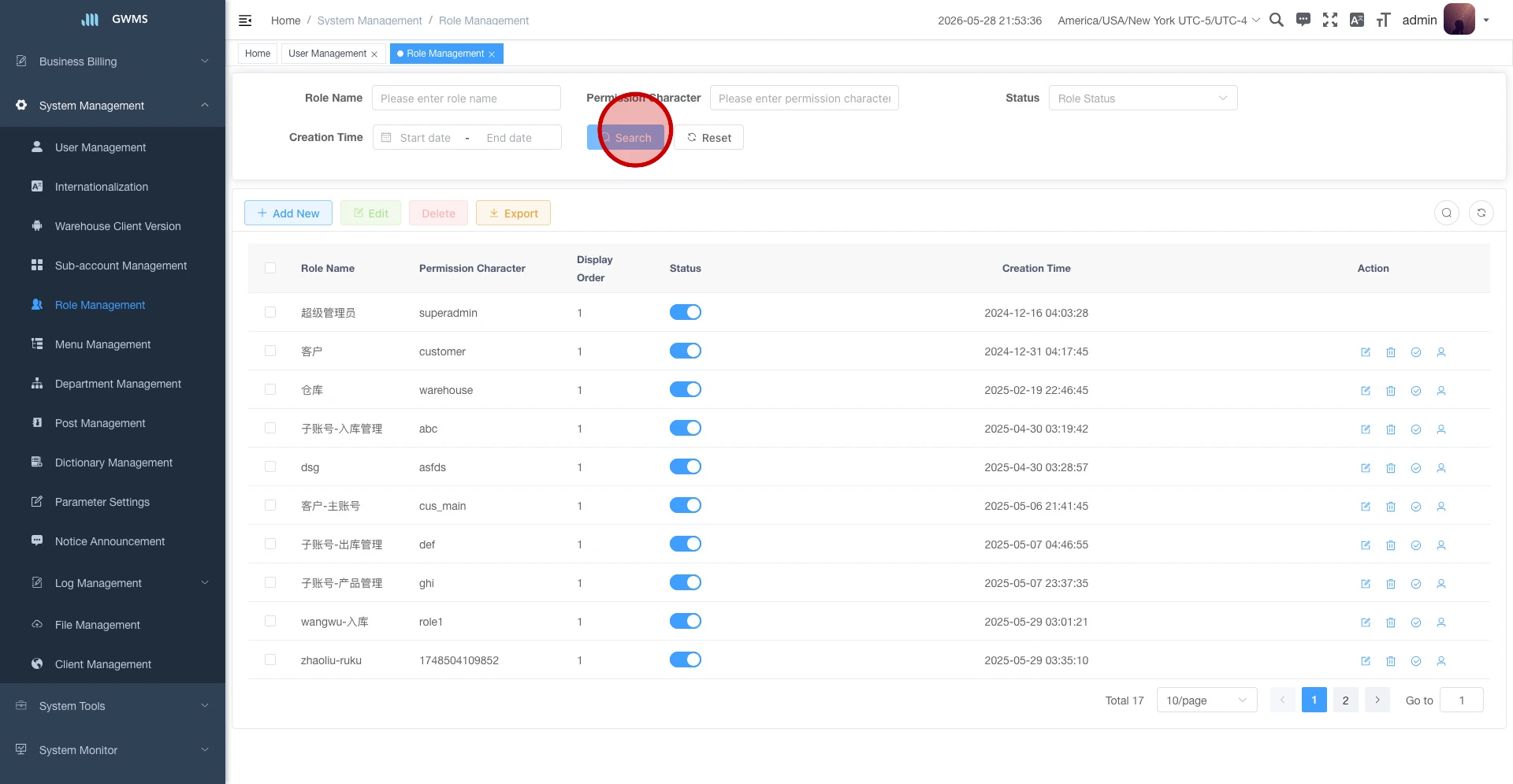Click the admin avatar image
Image resolution: width=1513 pixels, height=784 pixels.
(x=1459, y=19)
